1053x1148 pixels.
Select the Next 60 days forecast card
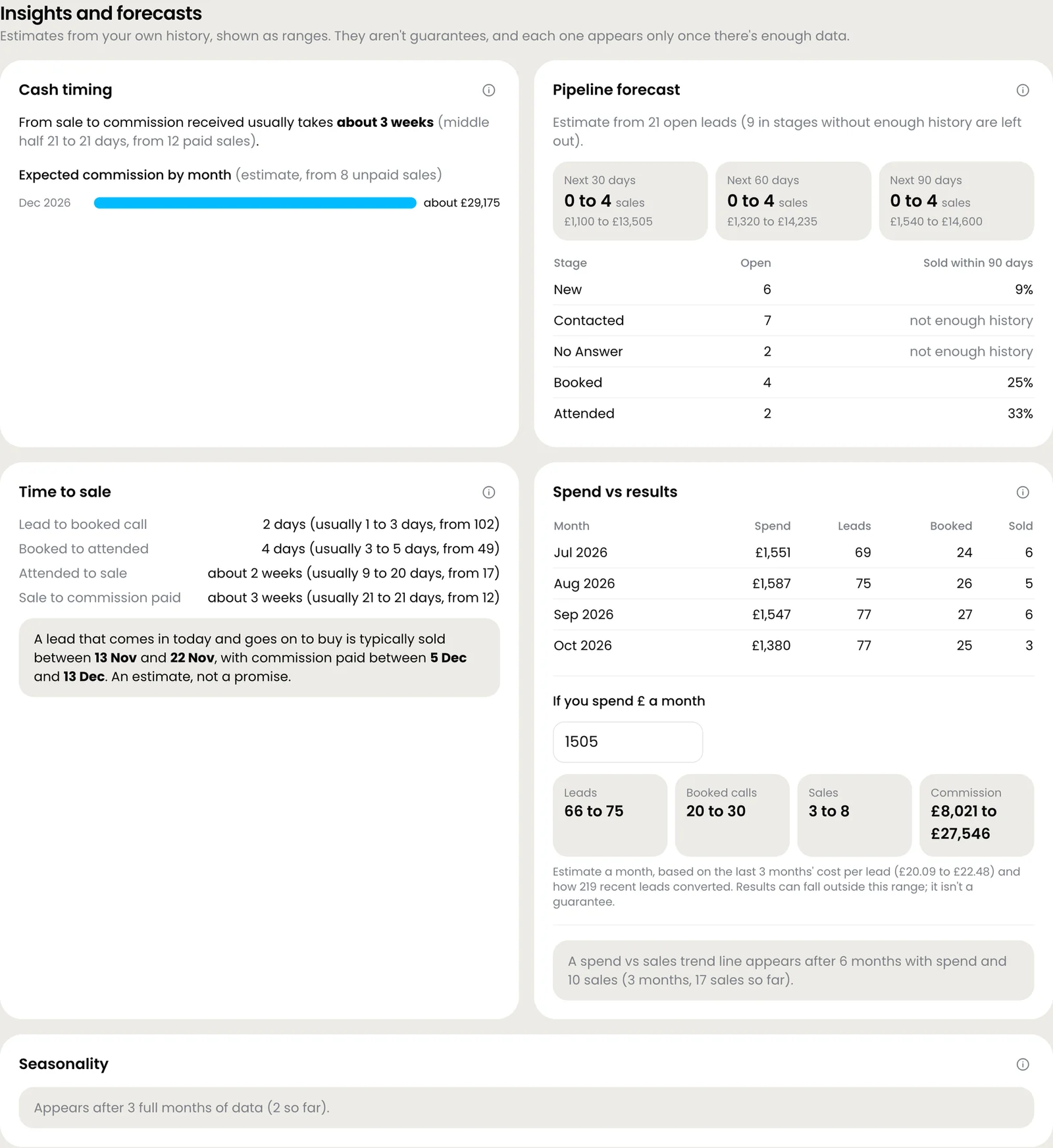tap(793, 201)
